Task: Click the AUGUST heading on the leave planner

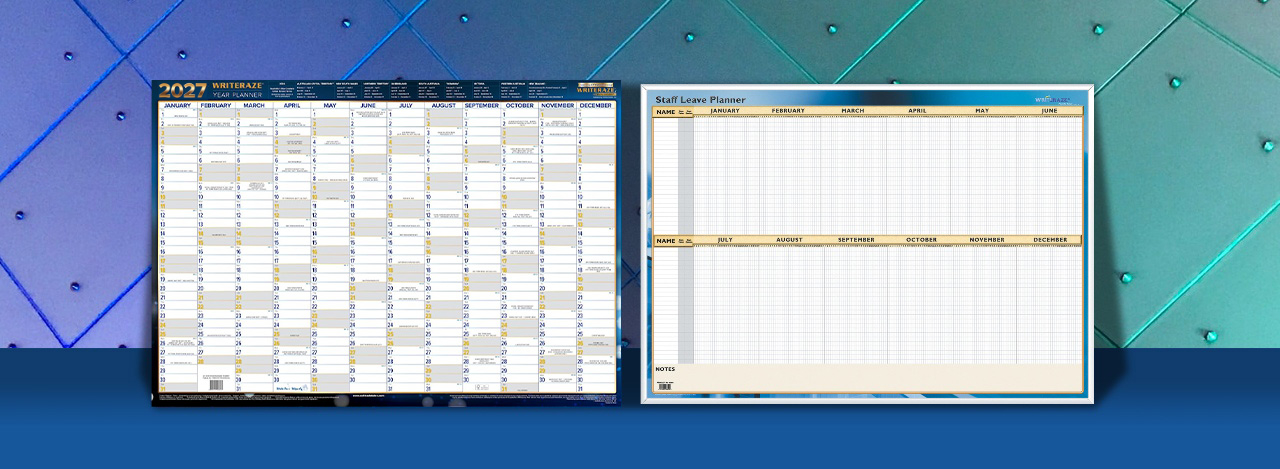Action: [x=789, y=240]
